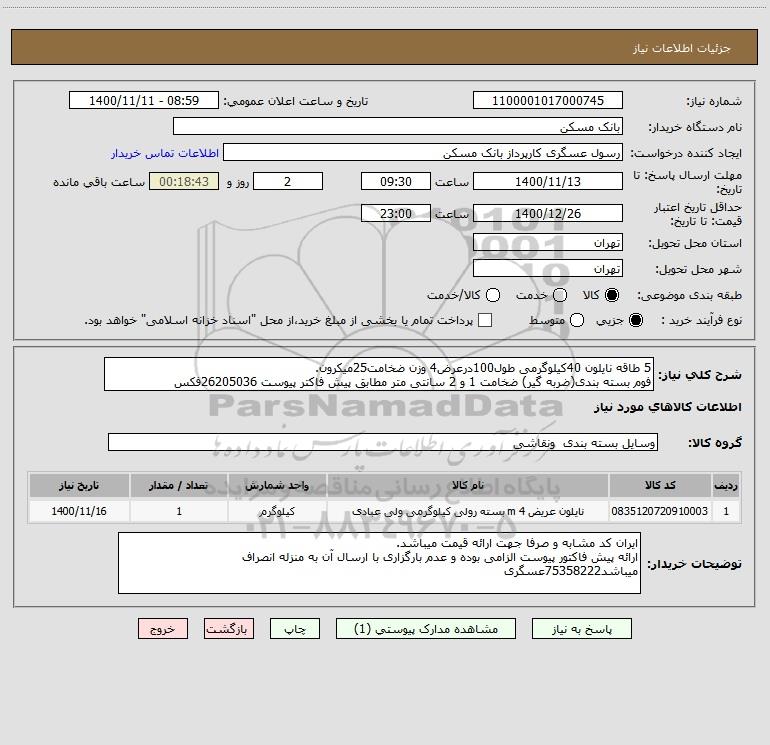Viewport: 770px width, 745px height.
Task: Click the deadline time field 09:30
Action: point(396,181)
